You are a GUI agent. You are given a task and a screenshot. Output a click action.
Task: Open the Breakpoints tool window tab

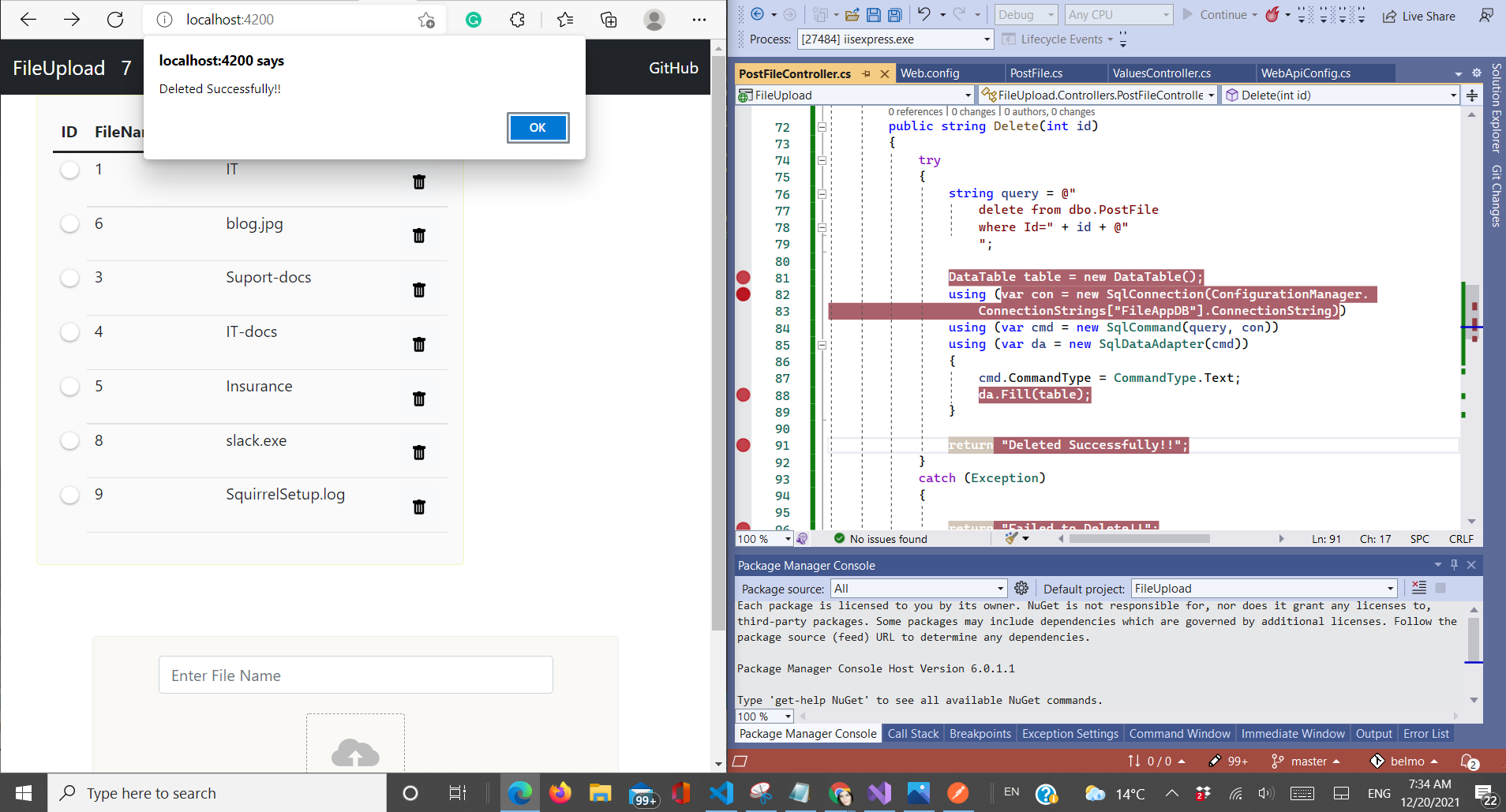[980, 734]
